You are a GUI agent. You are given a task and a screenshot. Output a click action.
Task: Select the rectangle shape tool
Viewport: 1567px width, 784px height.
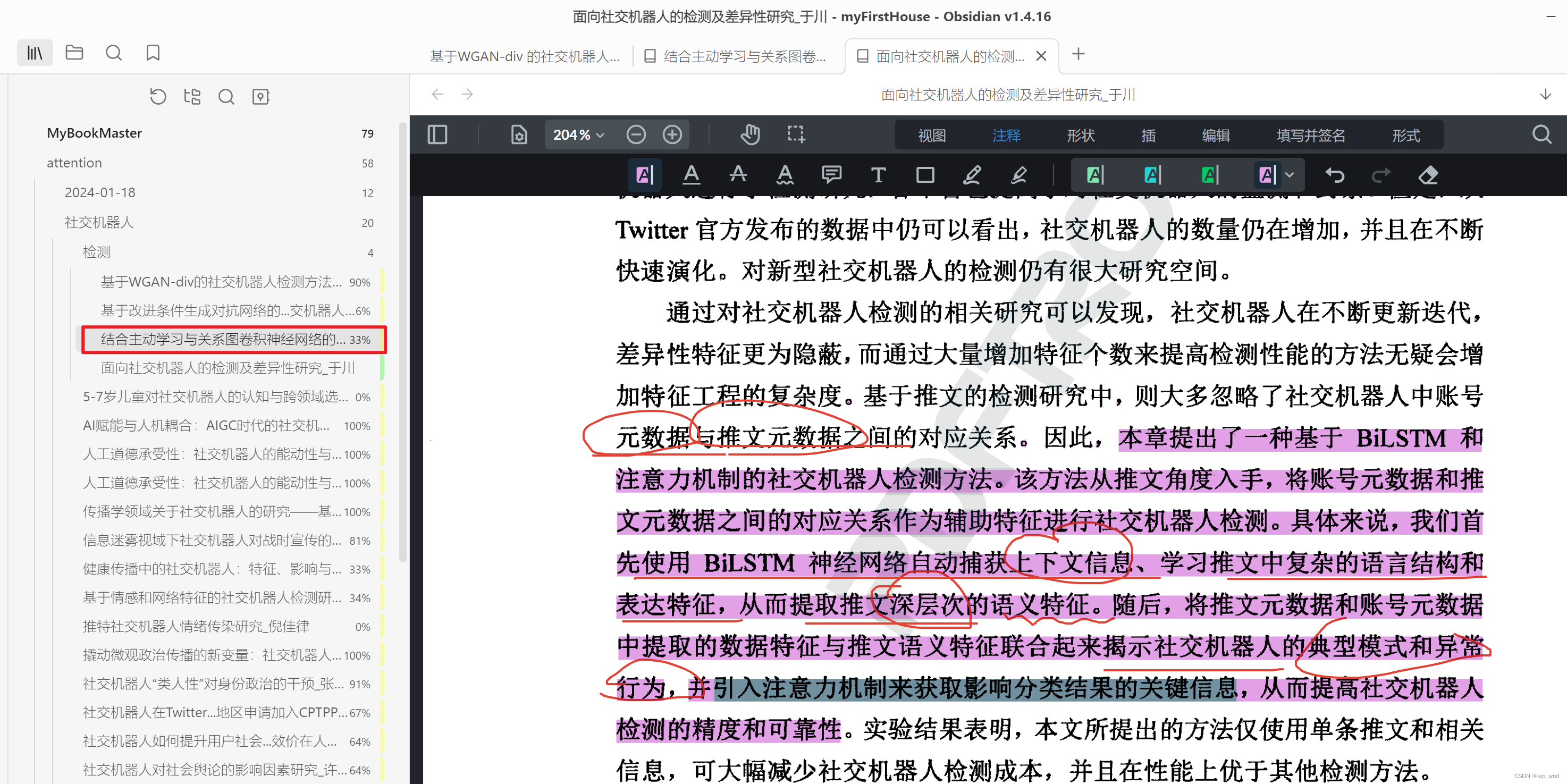coord(925,175)
